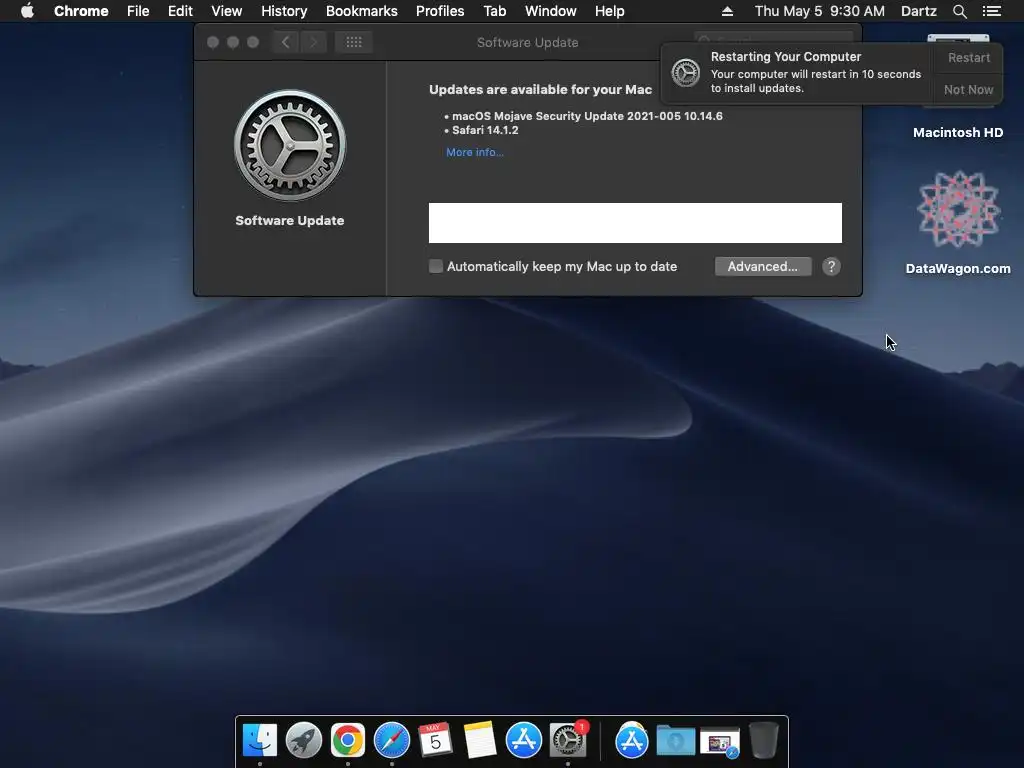The image size is (1024, 768).
Task: Click the help question mark button
Action: [831, 266]
